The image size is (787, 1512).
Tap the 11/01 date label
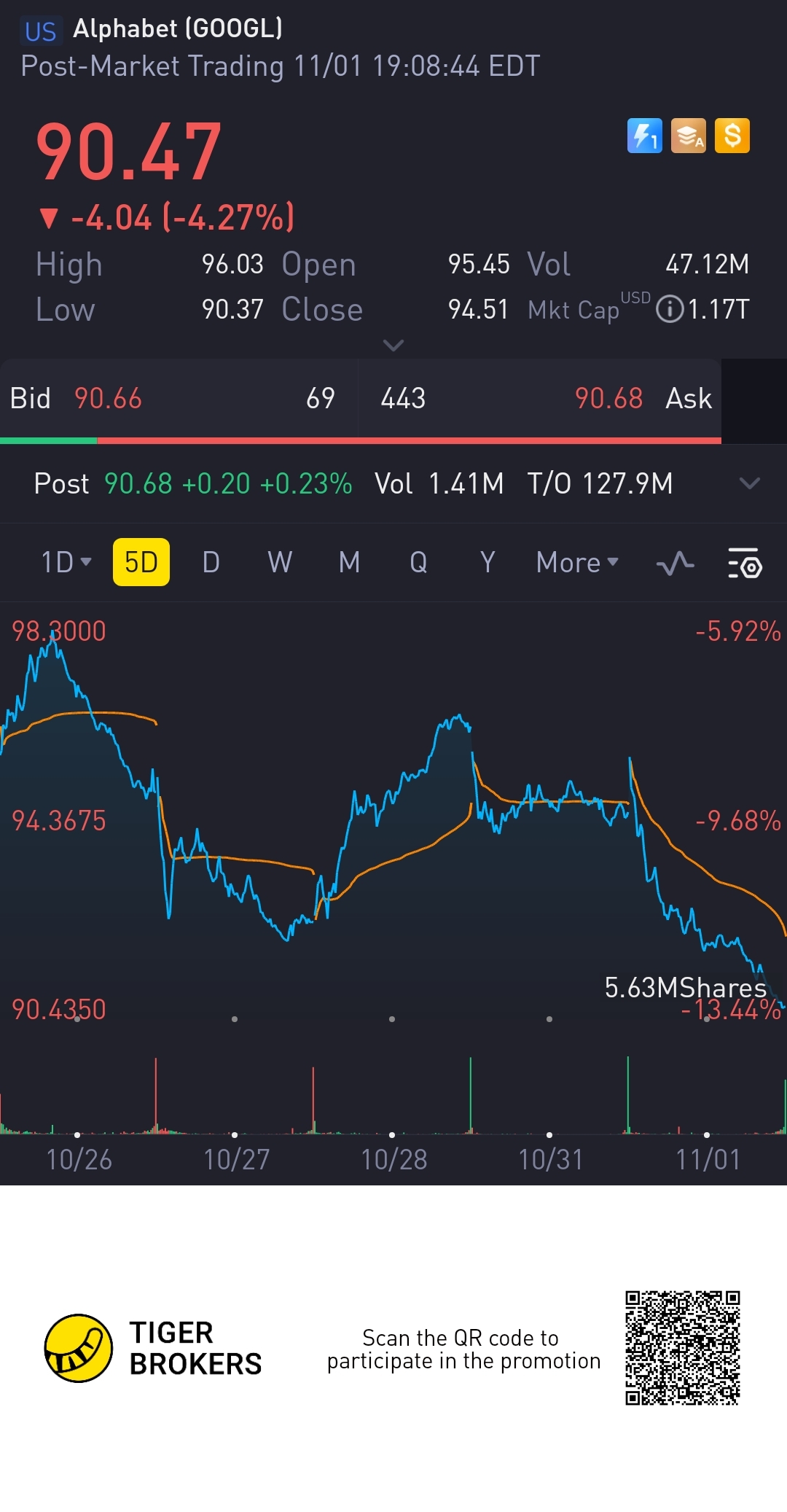pos(708,1160)
